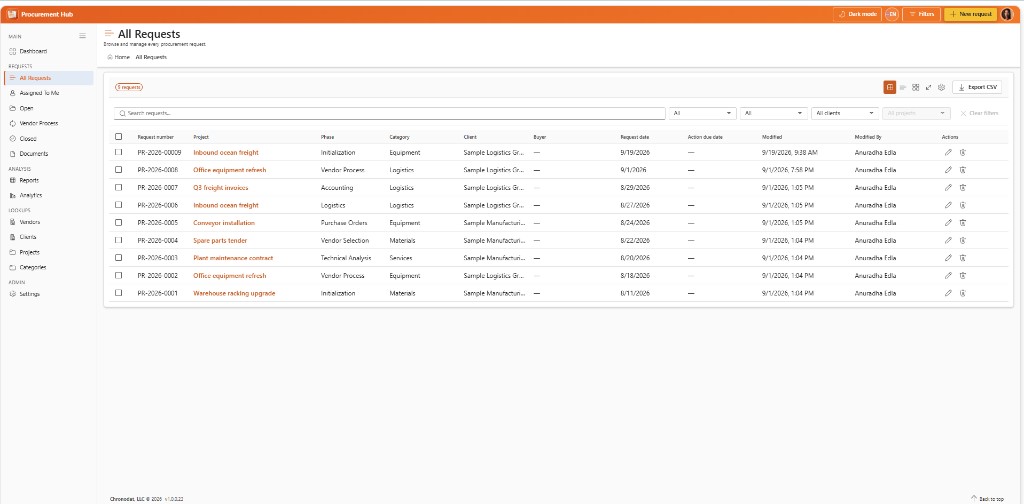Open the Documents page
Viewport: 1024px width, 504px height.
[48, 154]
